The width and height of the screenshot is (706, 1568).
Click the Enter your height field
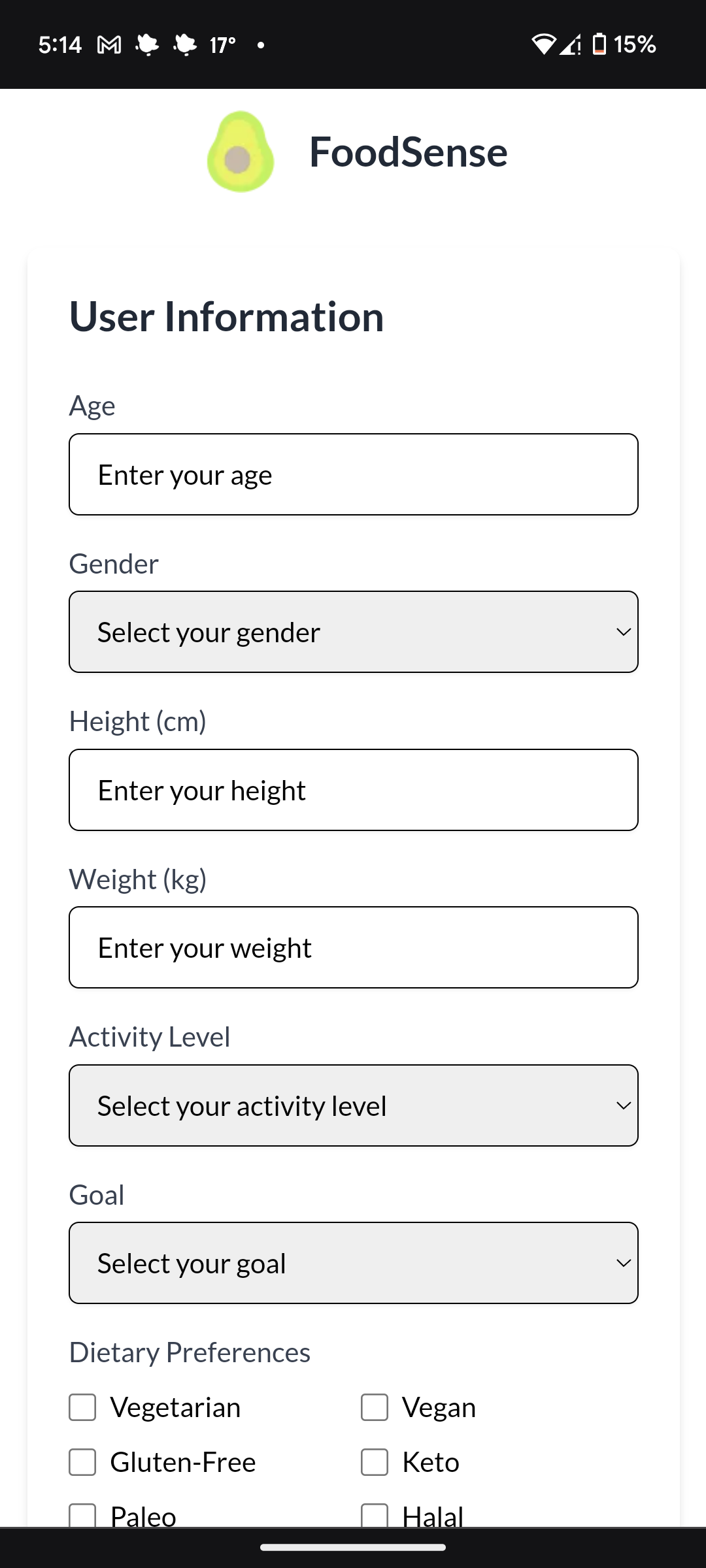tap(353, 790)
